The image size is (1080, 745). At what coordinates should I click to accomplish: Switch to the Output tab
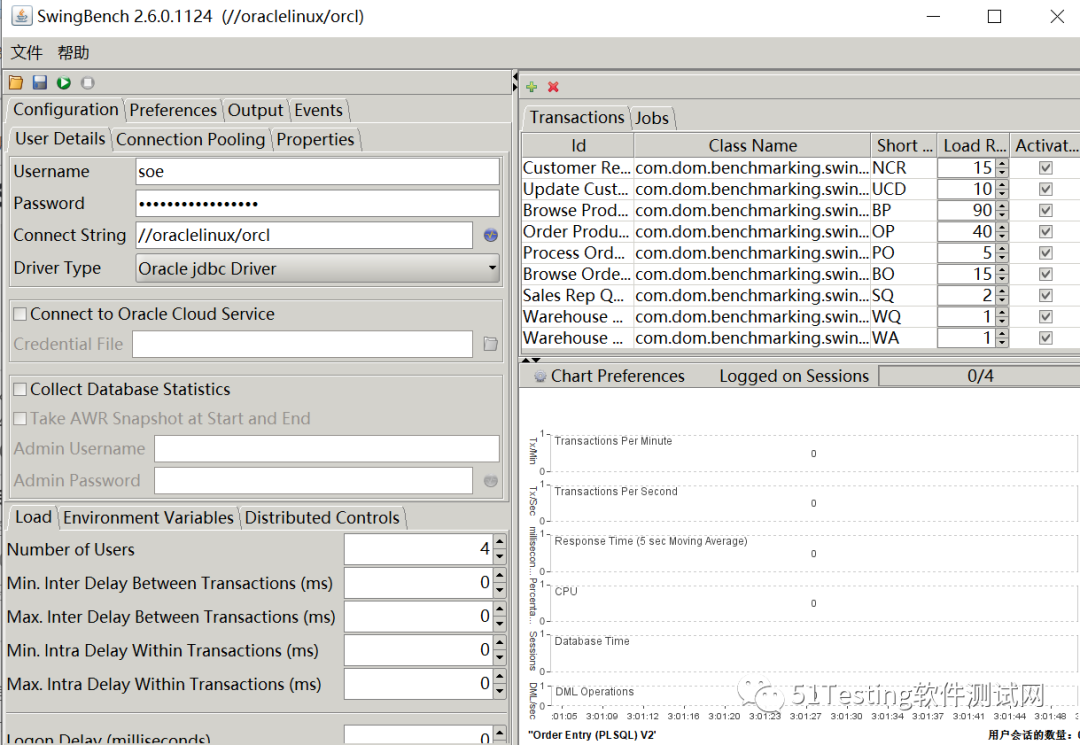(256, 110)
